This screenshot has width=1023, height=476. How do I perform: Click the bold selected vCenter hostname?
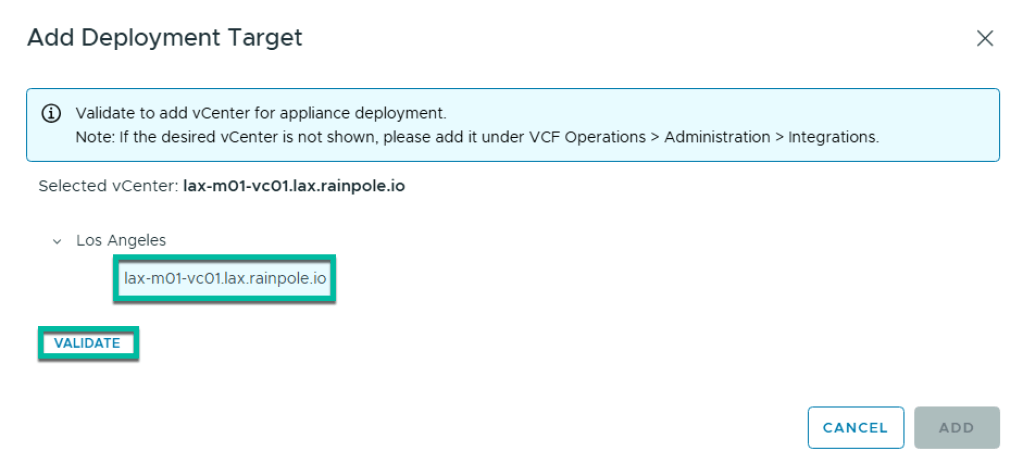294,187
